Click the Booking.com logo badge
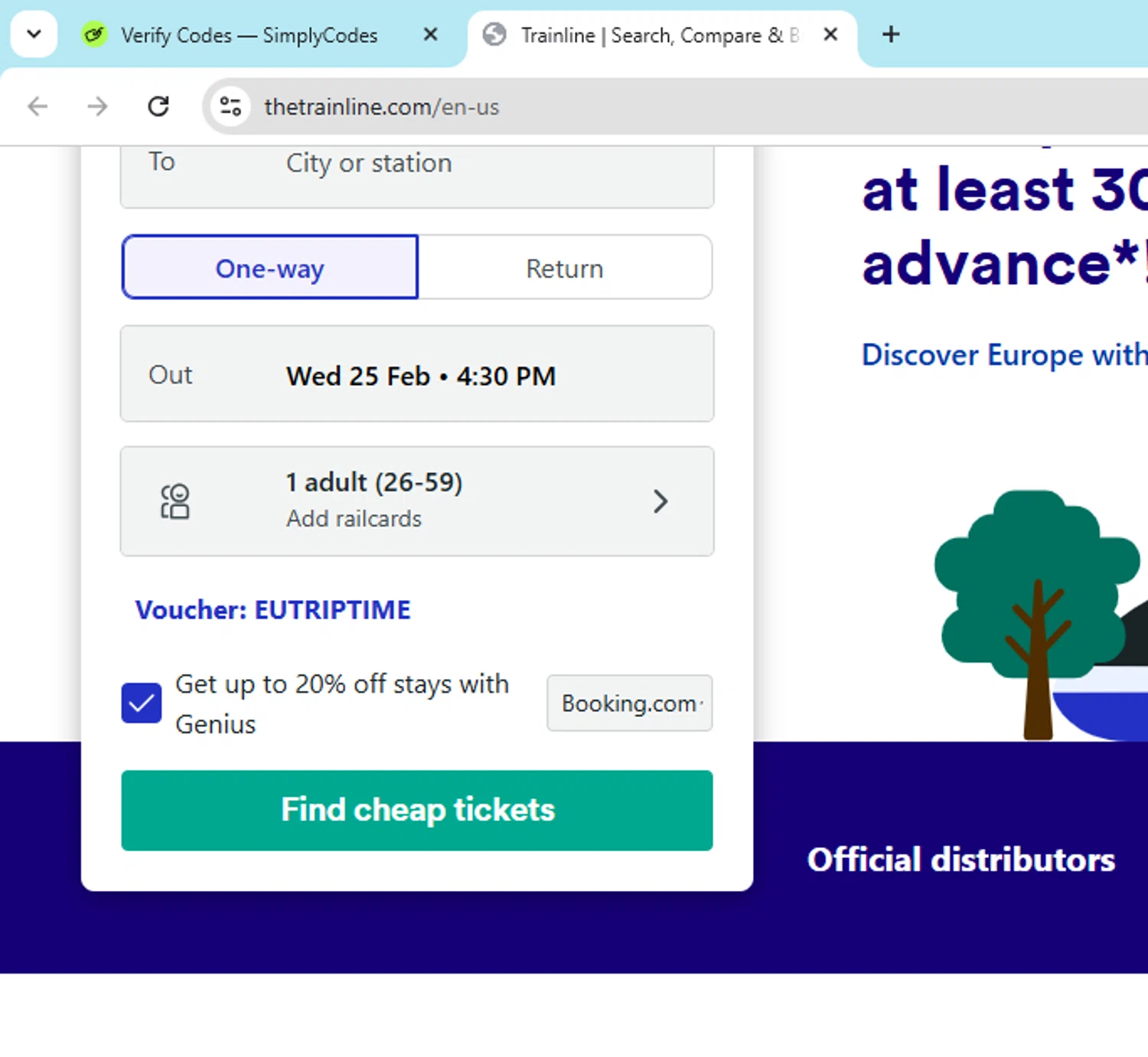Screen dimensions: 1148x1057 630,703
